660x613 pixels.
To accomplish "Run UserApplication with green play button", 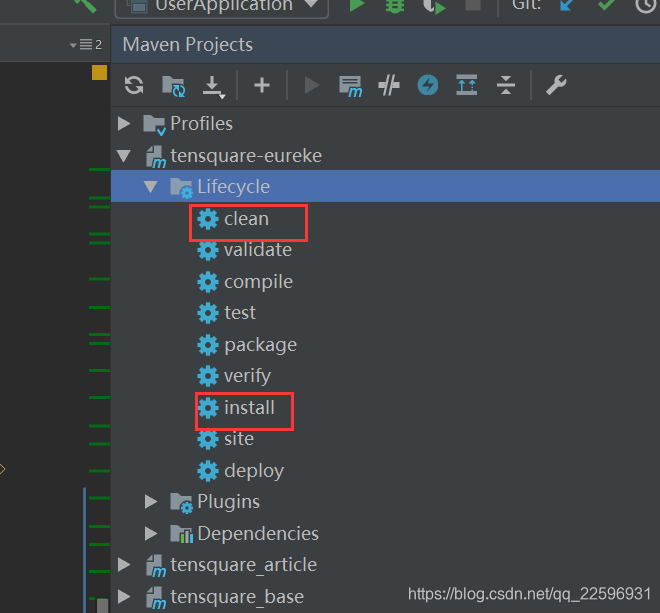I will coord(357,5).
